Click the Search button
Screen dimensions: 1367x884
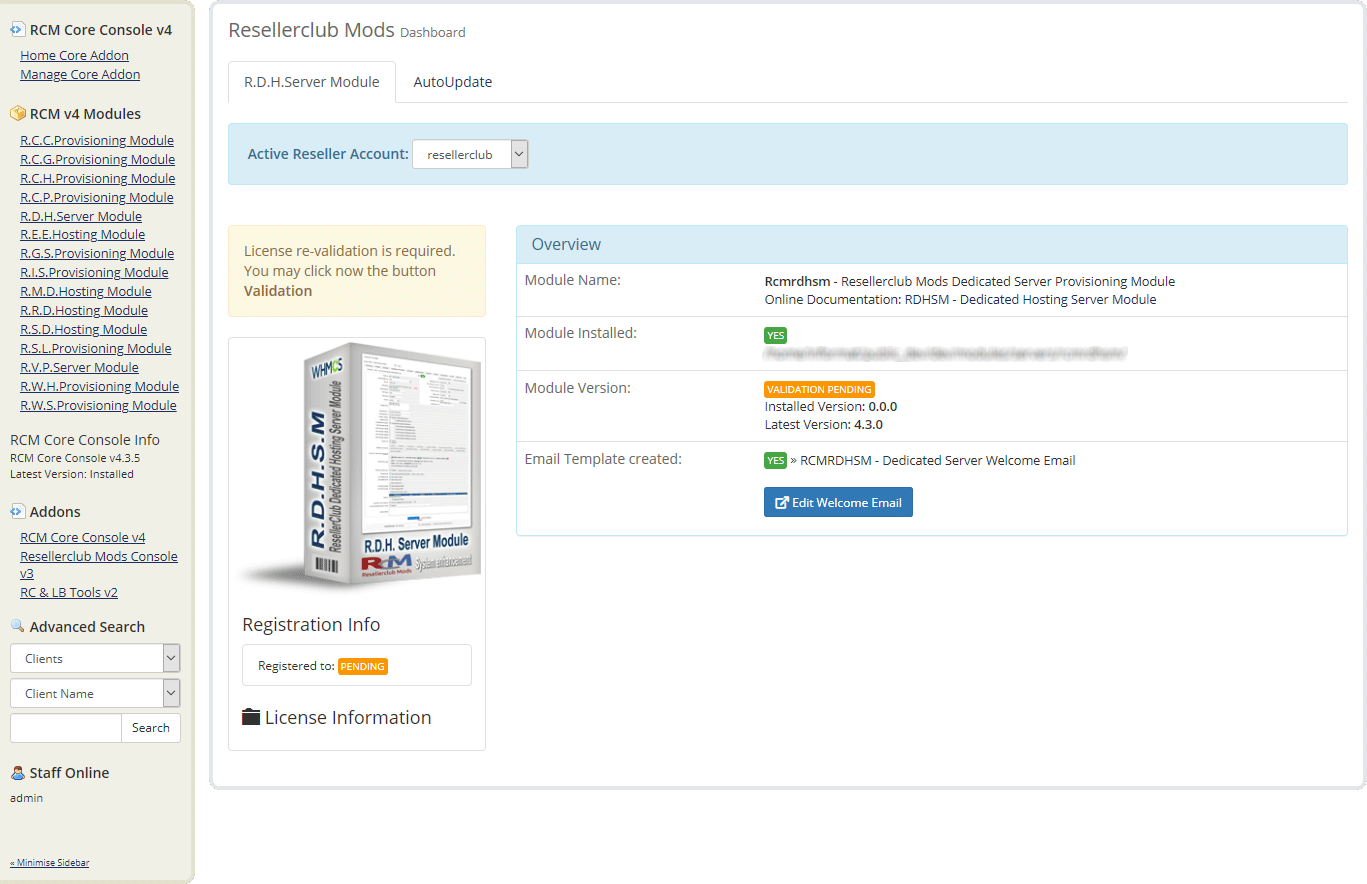(151, 728)
